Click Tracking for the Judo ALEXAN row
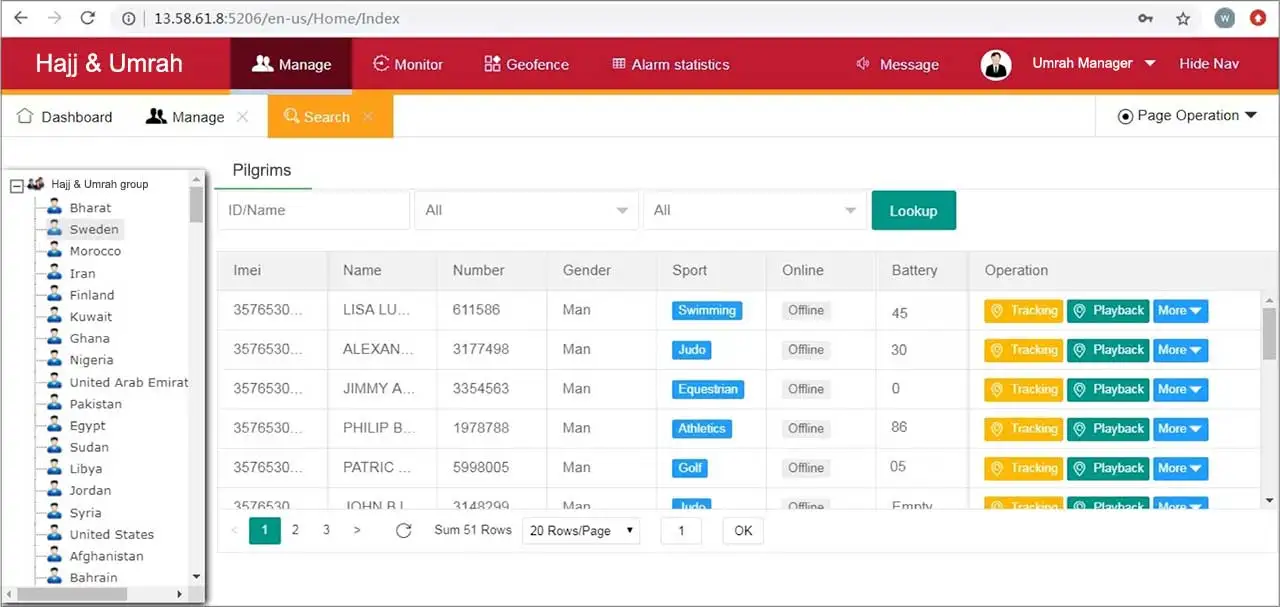1280x607 pixels. point(1023,350)
